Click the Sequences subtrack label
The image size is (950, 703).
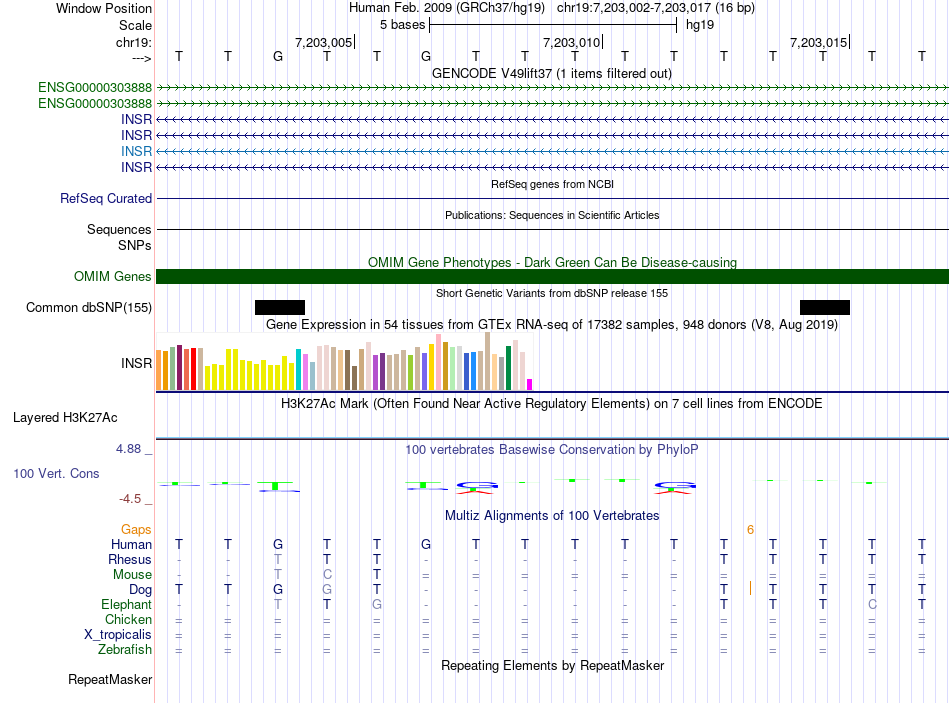119,229
